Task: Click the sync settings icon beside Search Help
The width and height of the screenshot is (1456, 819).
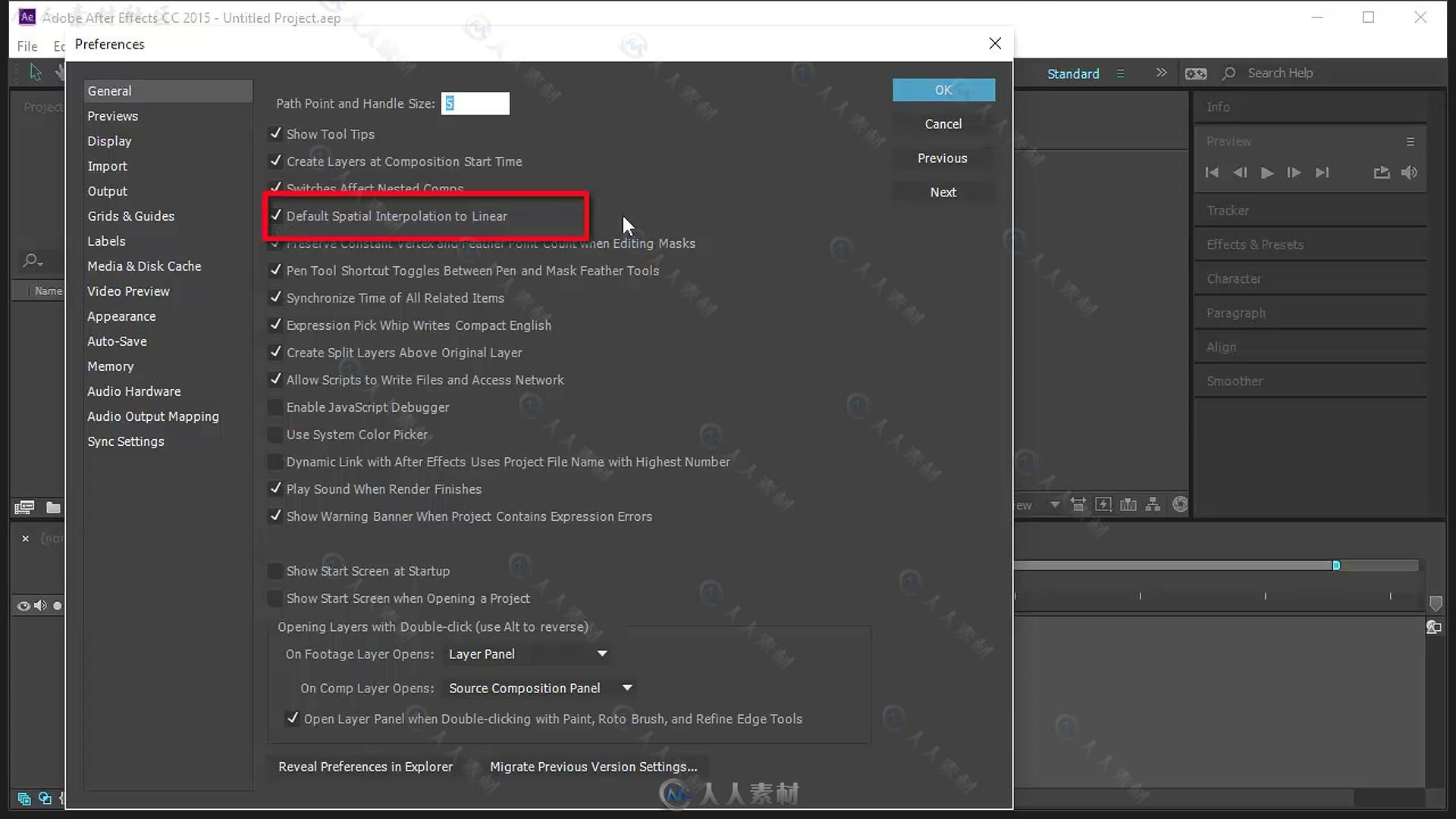Action: (1196, 74)
